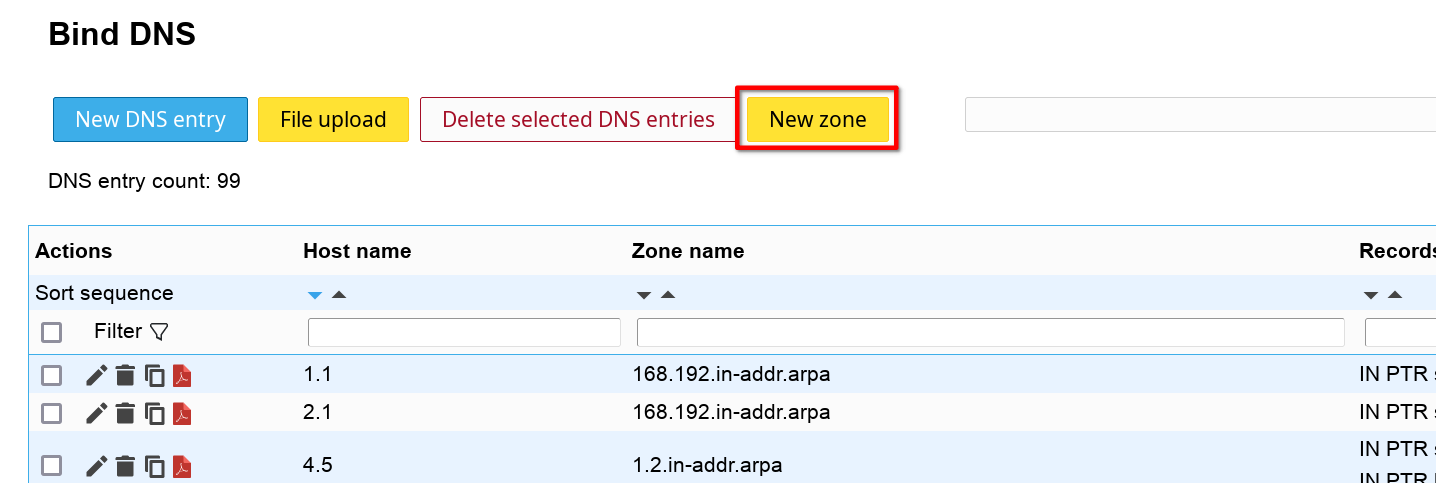The height and width of the screenshot is (483, 1436).
Task: Select the checkbox for the 4.5 entry
Action: coord(51,465)
